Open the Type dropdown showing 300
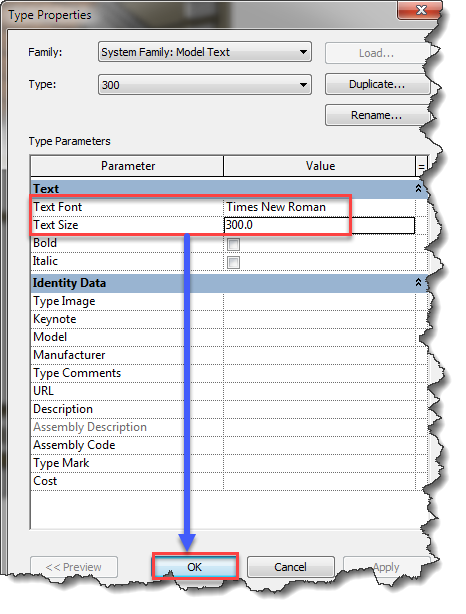This screenshot has height=614, width=466. point(205,85)
